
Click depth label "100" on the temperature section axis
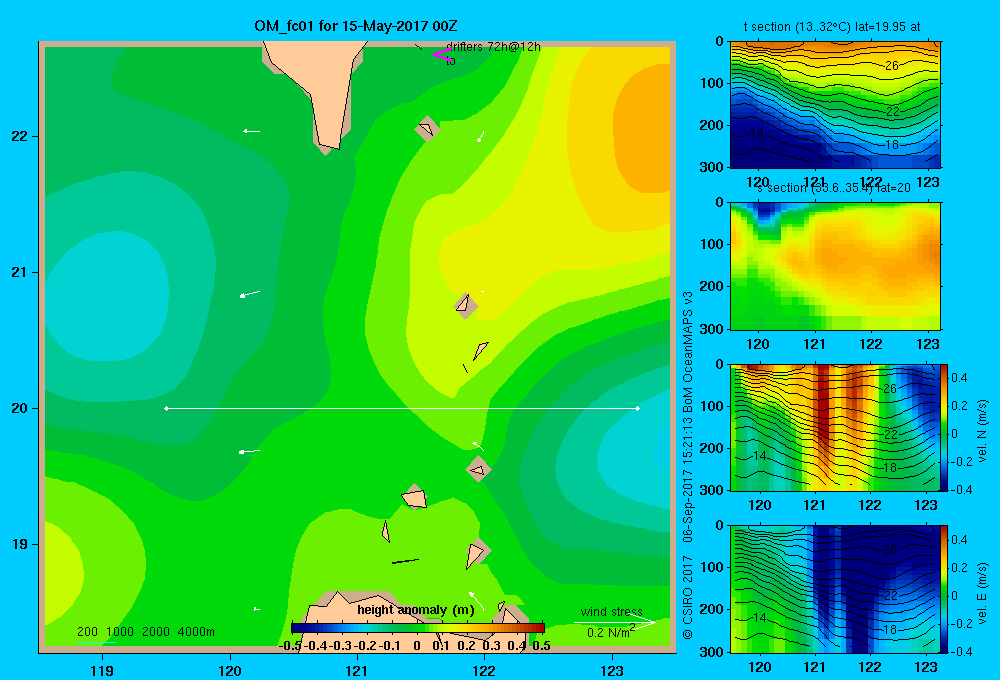tap(712, 83)
